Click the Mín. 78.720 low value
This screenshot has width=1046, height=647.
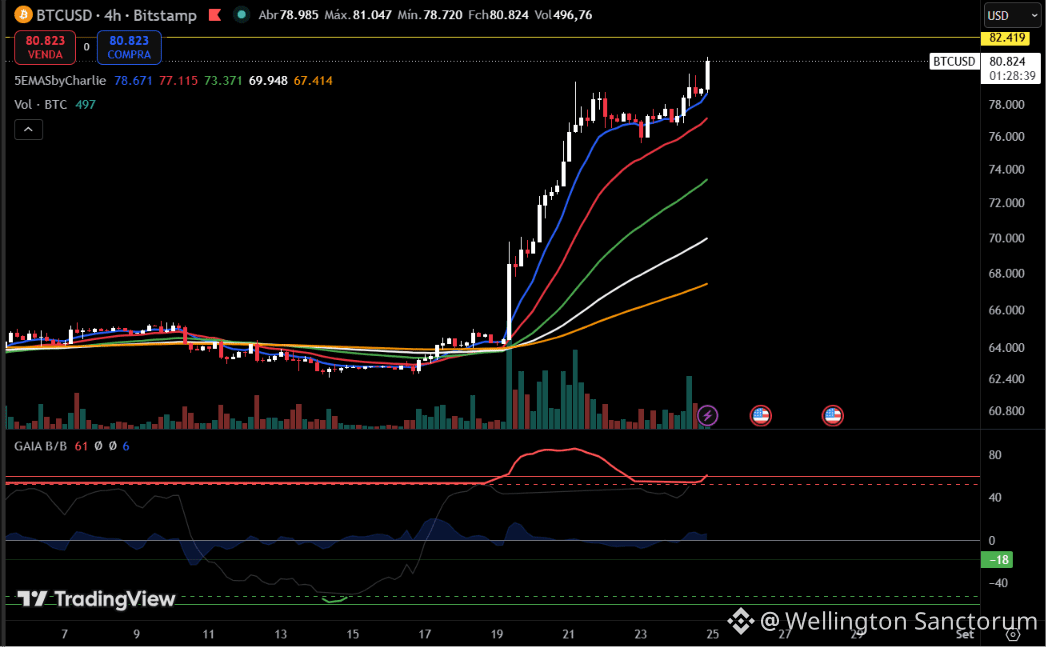point(430,15)
